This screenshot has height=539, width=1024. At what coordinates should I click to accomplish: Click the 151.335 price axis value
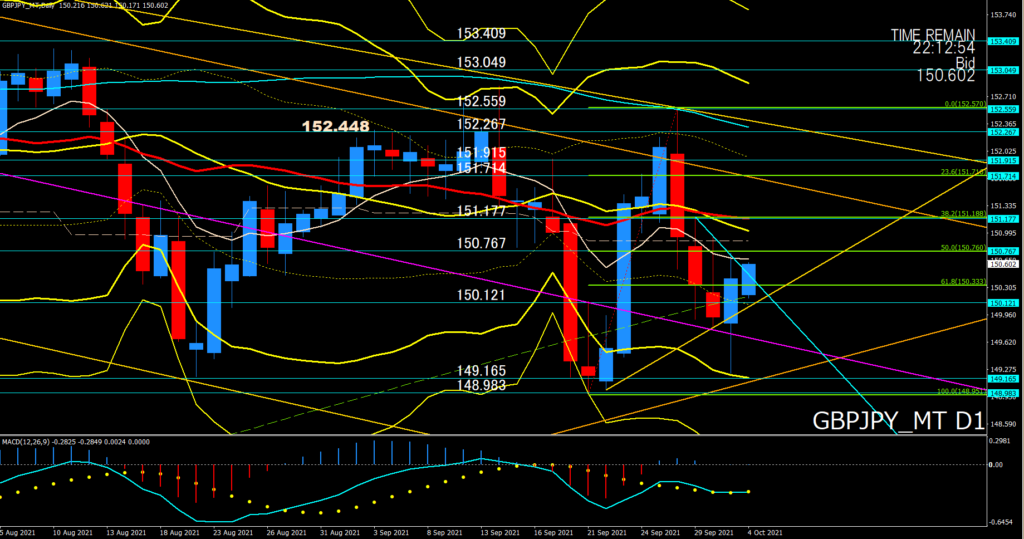coord(1001,206)
